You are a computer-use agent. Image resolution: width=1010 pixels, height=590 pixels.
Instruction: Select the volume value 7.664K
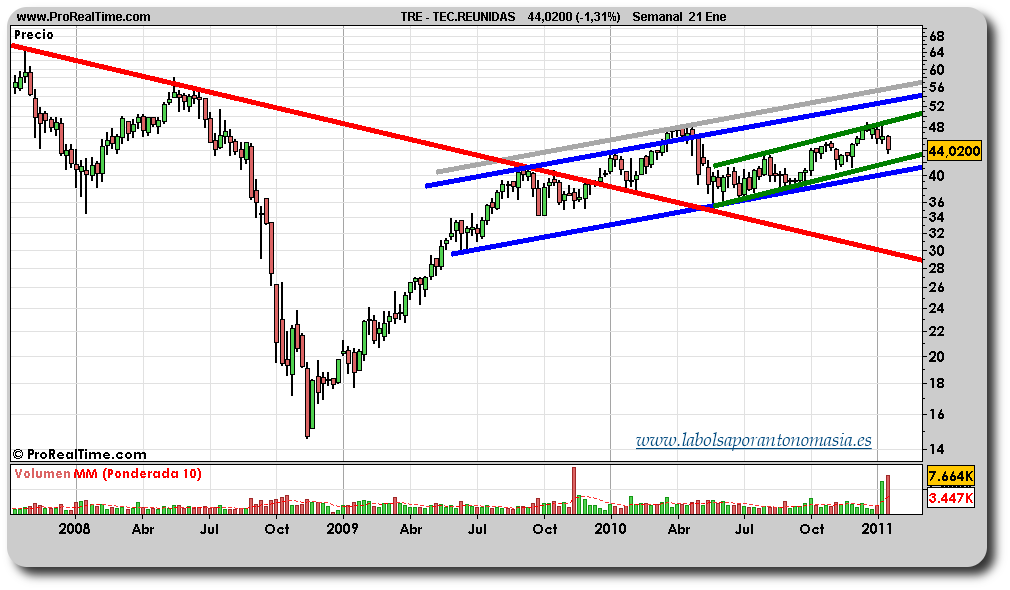point(951,476)
